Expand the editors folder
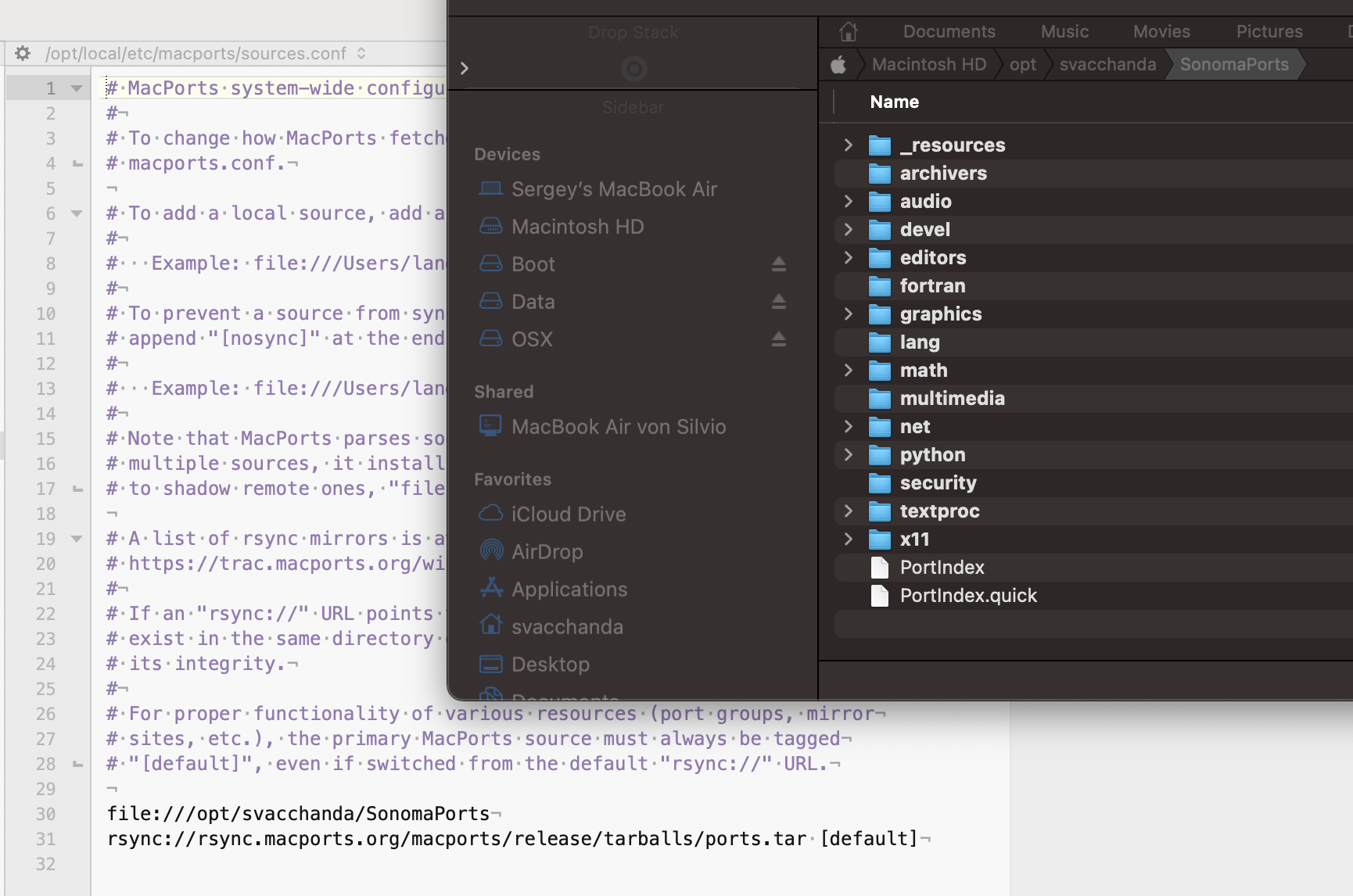Viewport: 1353px width, 896px height. [x=848, y=257]
